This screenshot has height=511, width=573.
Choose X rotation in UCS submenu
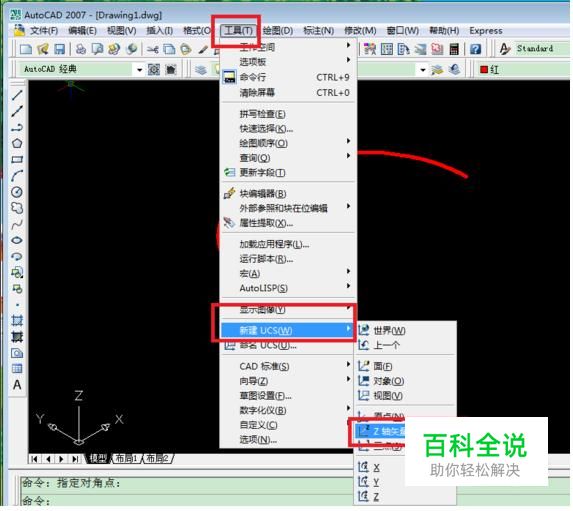(381, 467)
